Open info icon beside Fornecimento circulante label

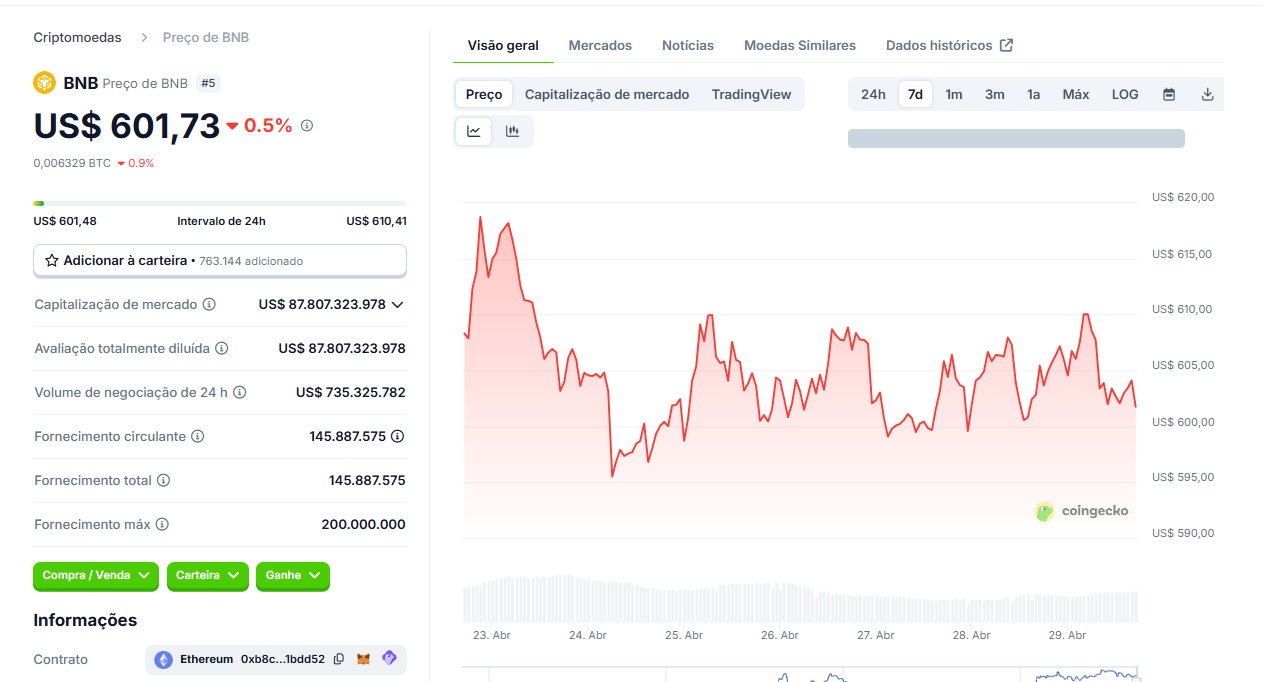[198, 436]
